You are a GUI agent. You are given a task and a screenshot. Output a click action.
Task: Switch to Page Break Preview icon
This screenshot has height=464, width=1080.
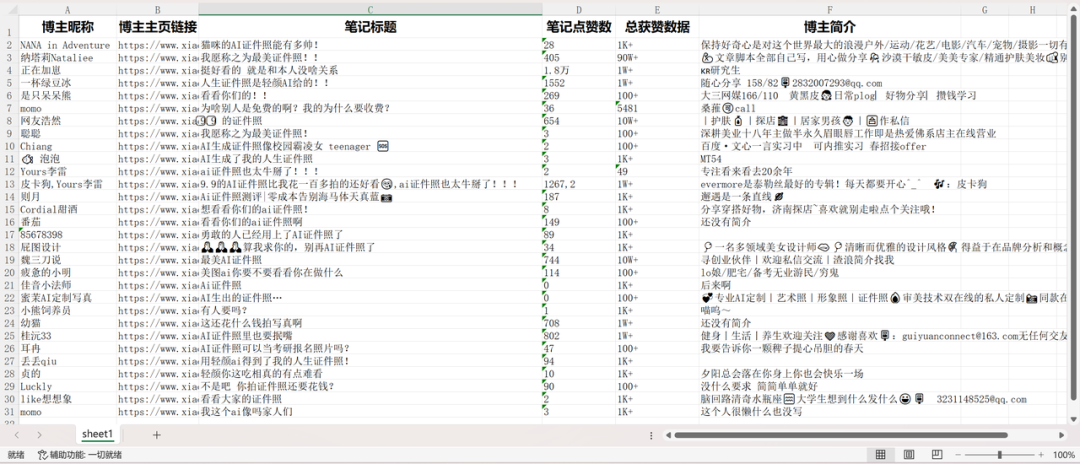937,455
